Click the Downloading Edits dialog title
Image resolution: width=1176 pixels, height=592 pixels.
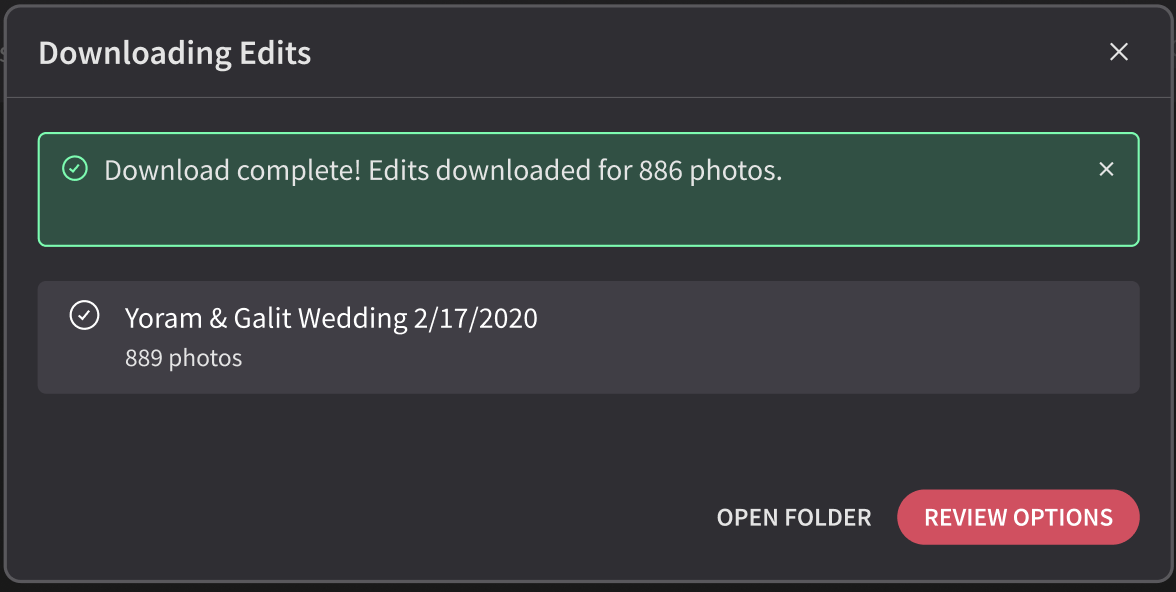click(175, 53)
